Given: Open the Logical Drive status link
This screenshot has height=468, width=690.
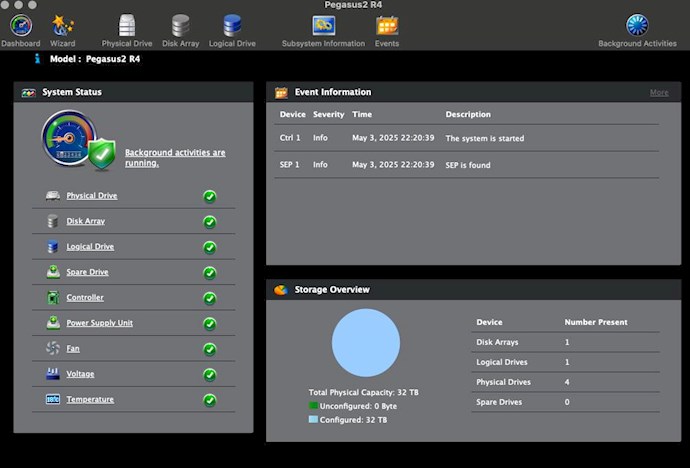Looking at the screenshot, I should 90,247.
